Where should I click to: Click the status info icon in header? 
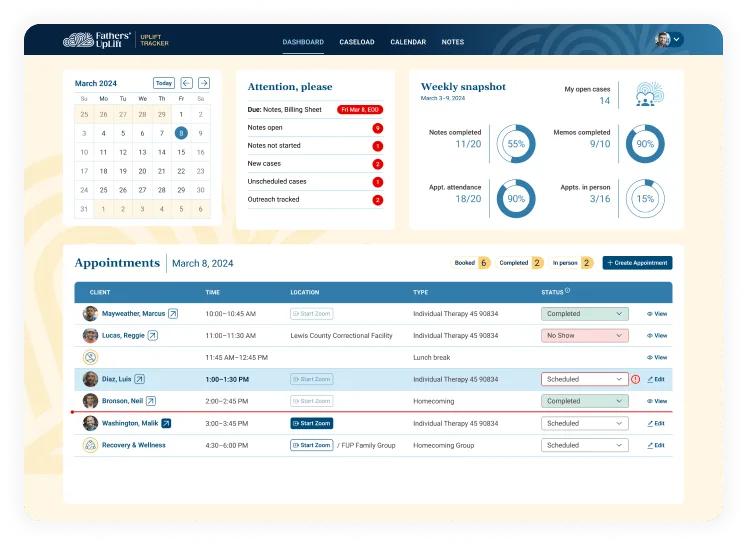(x=567, y=291)
